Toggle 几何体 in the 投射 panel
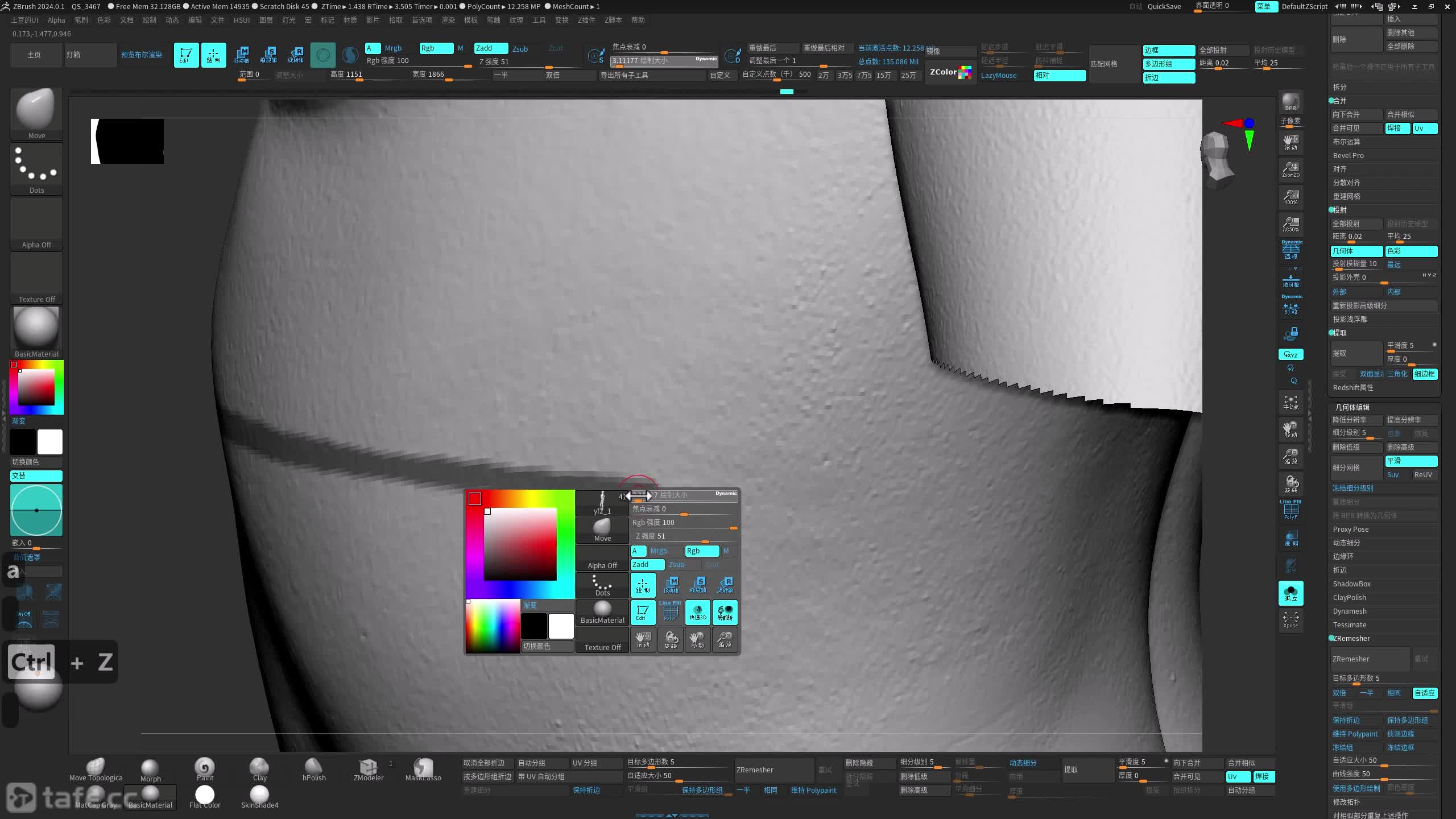Image resolution: width=1456 pixels, height=819 pixels. point(1357,251)
